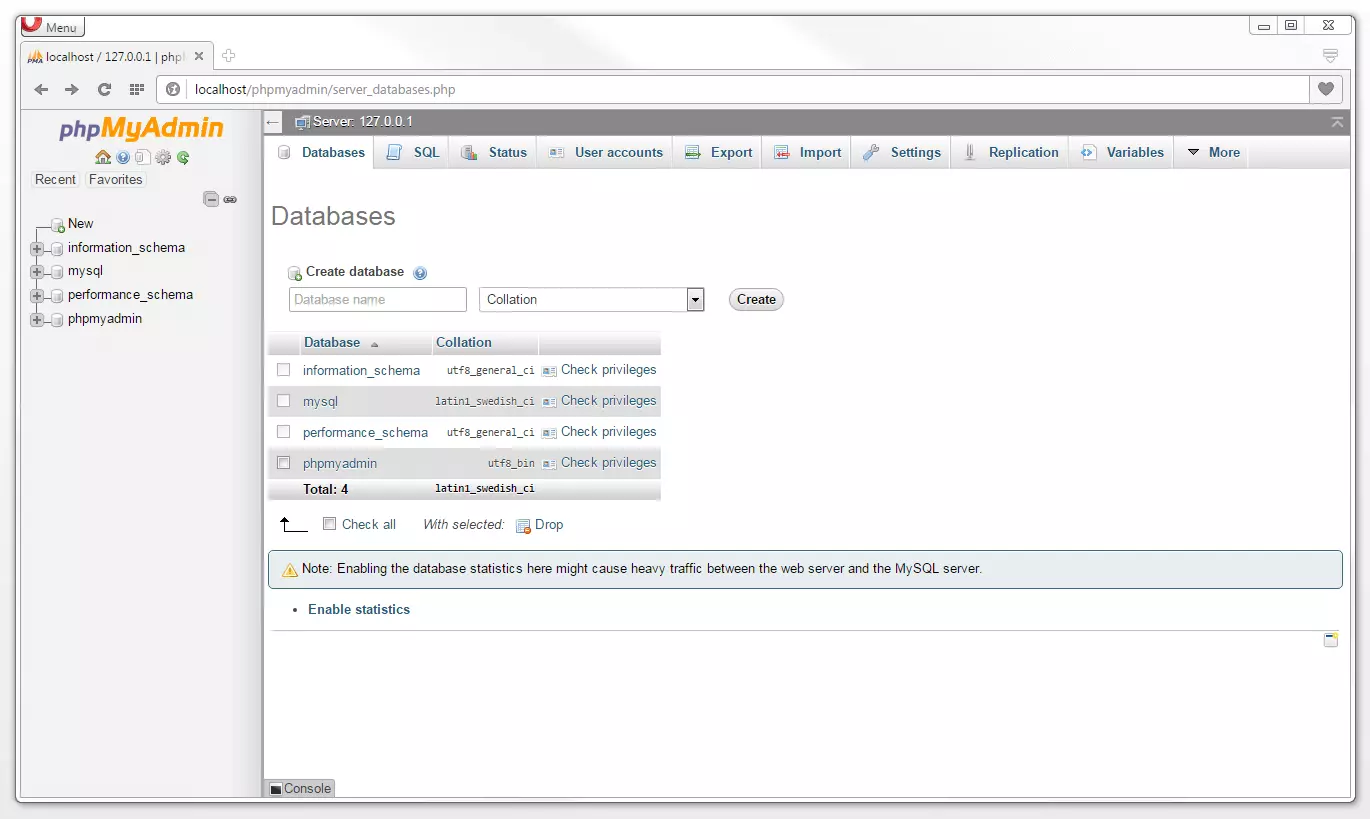Open the Enable statistics link

pyautogui.click(x=359, y=609)
